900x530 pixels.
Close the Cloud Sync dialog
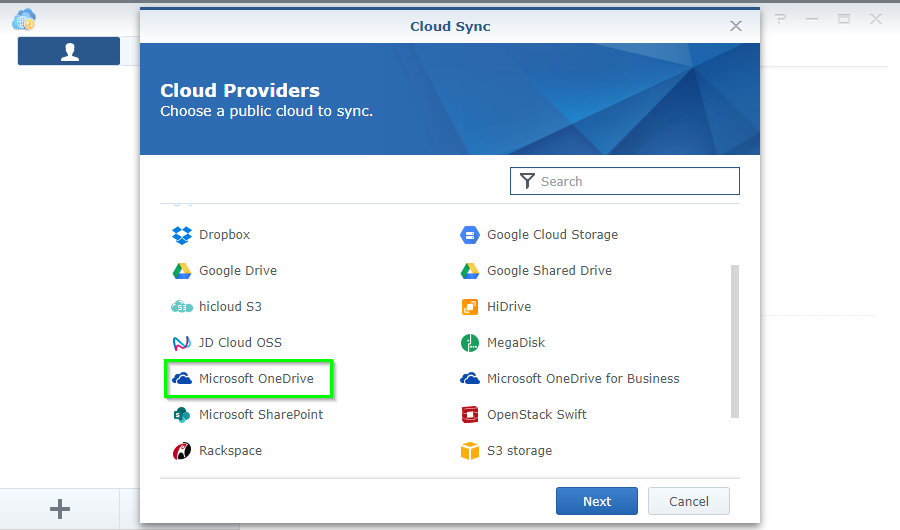point(736,26)
